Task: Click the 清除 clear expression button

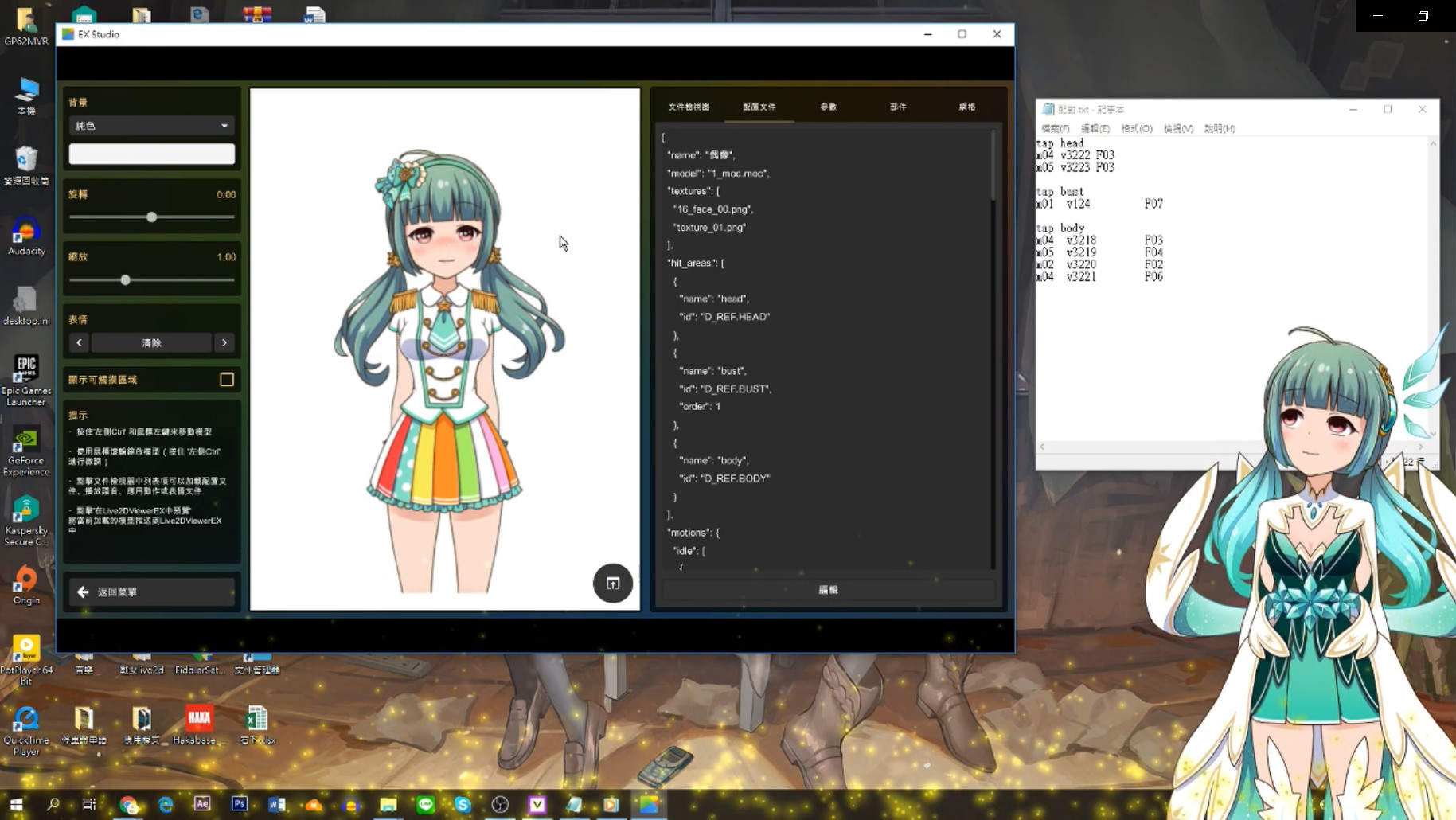Action: pyautogui.click(x=151, y=342)
